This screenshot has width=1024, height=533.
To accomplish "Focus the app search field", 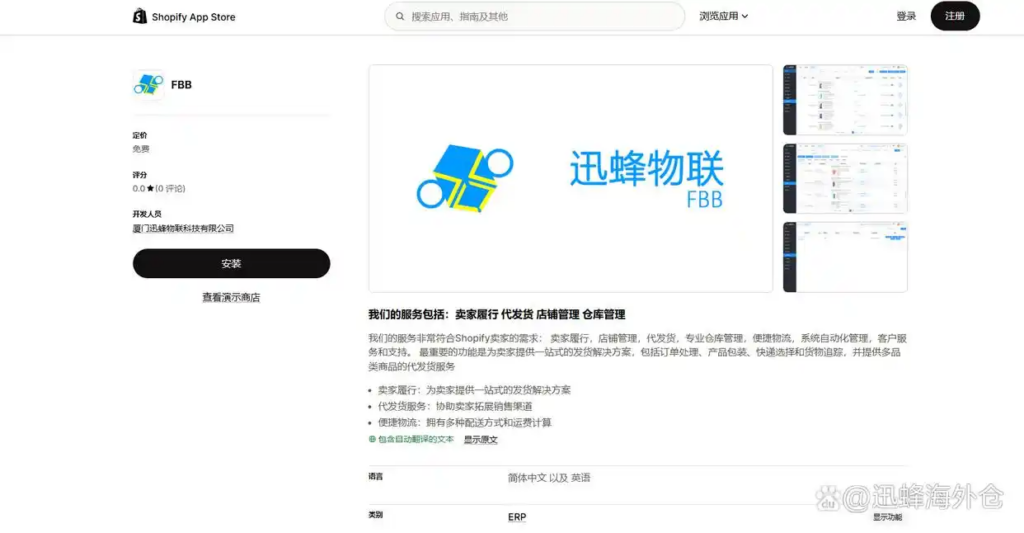I will click(x=534, y=16).
